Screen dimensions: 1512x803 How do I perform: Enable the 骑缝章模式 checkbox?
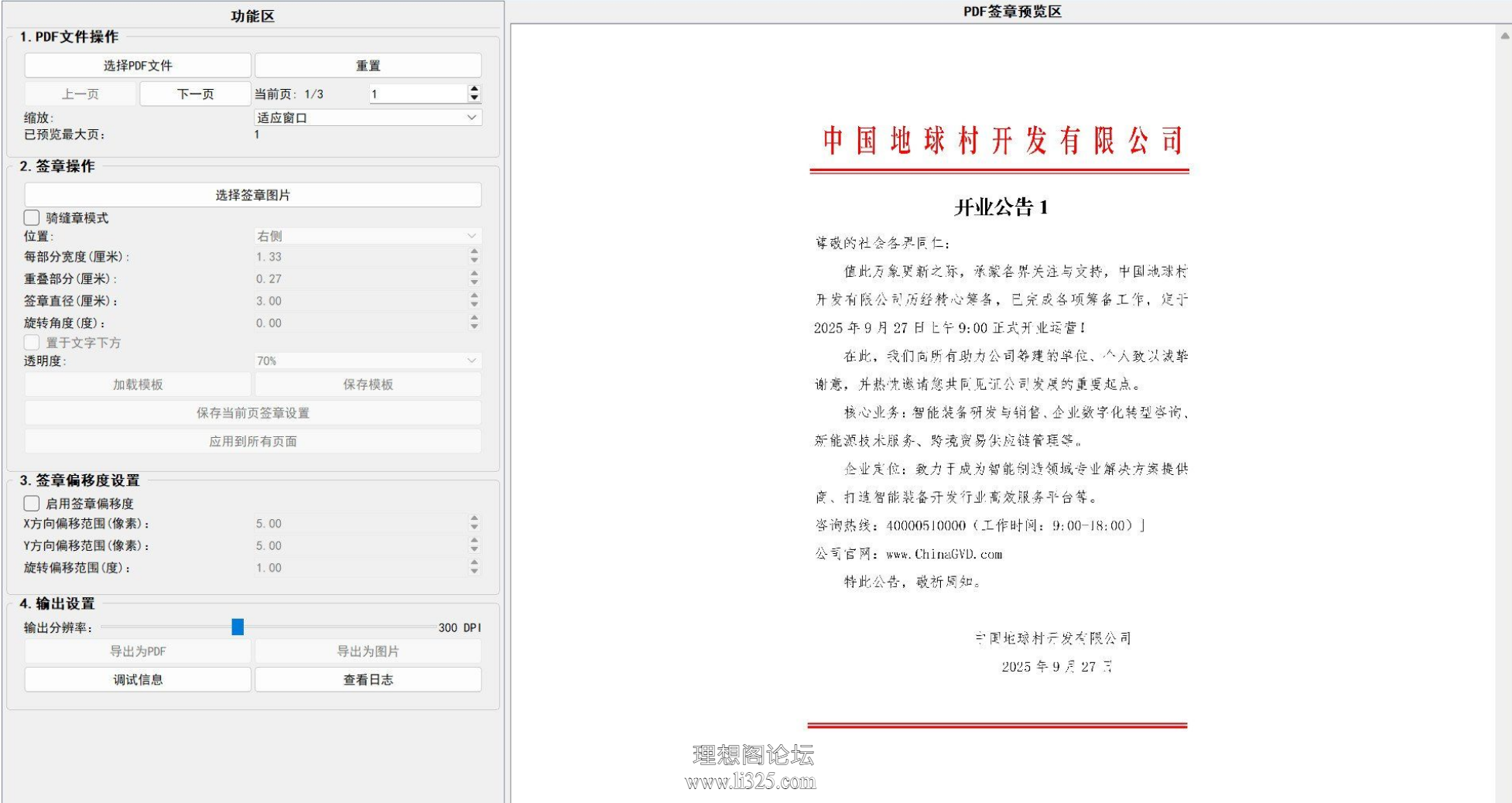32,218
